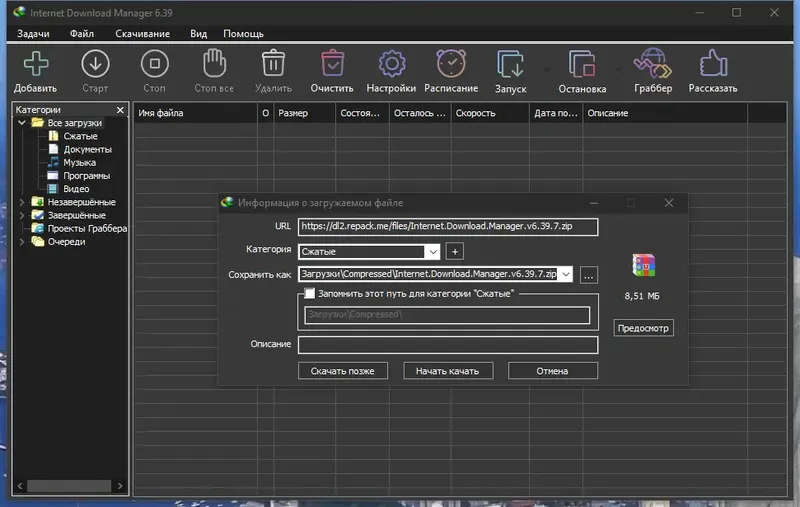Screen dimensions: 800x507
Task: Toggle Запомнить этот путь checkbox
Action: [x=310, y=293]
